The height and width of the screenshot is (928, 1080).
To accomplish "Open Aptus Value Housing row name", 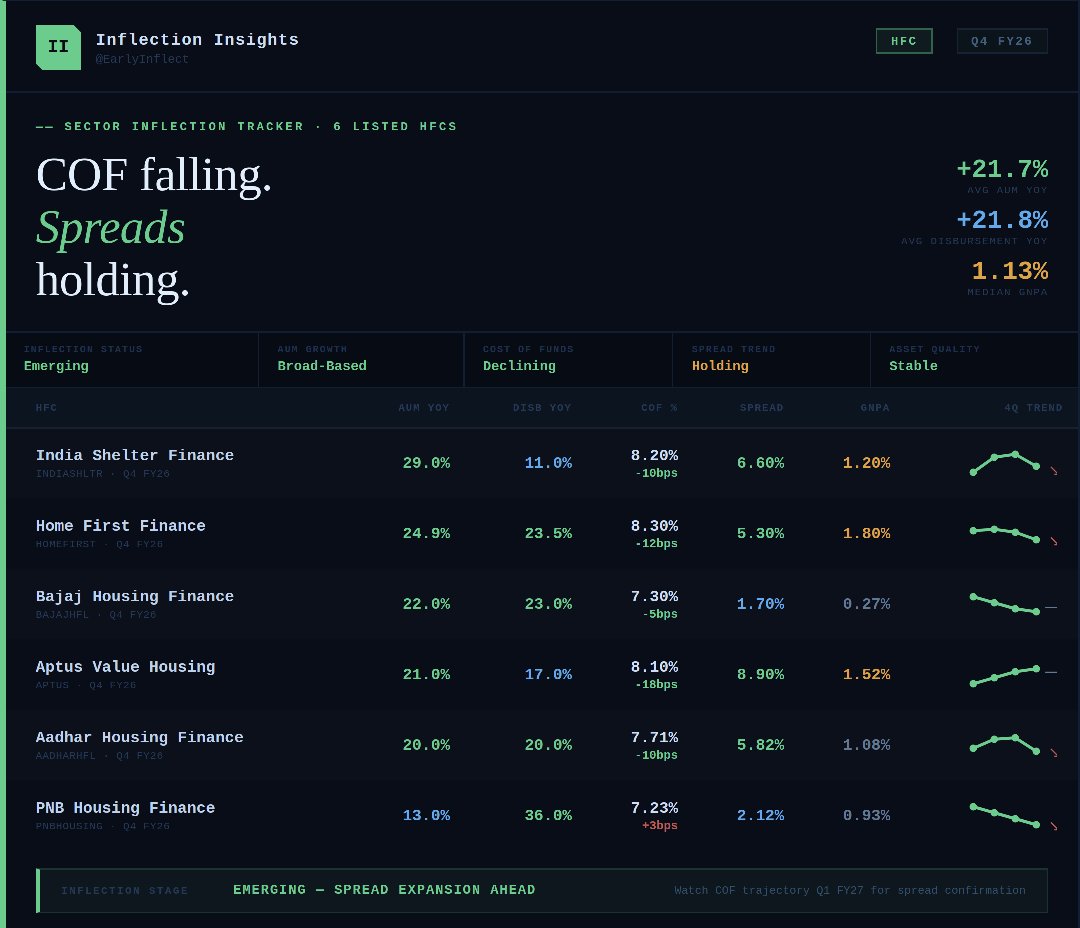I will [x=125, y=667].
